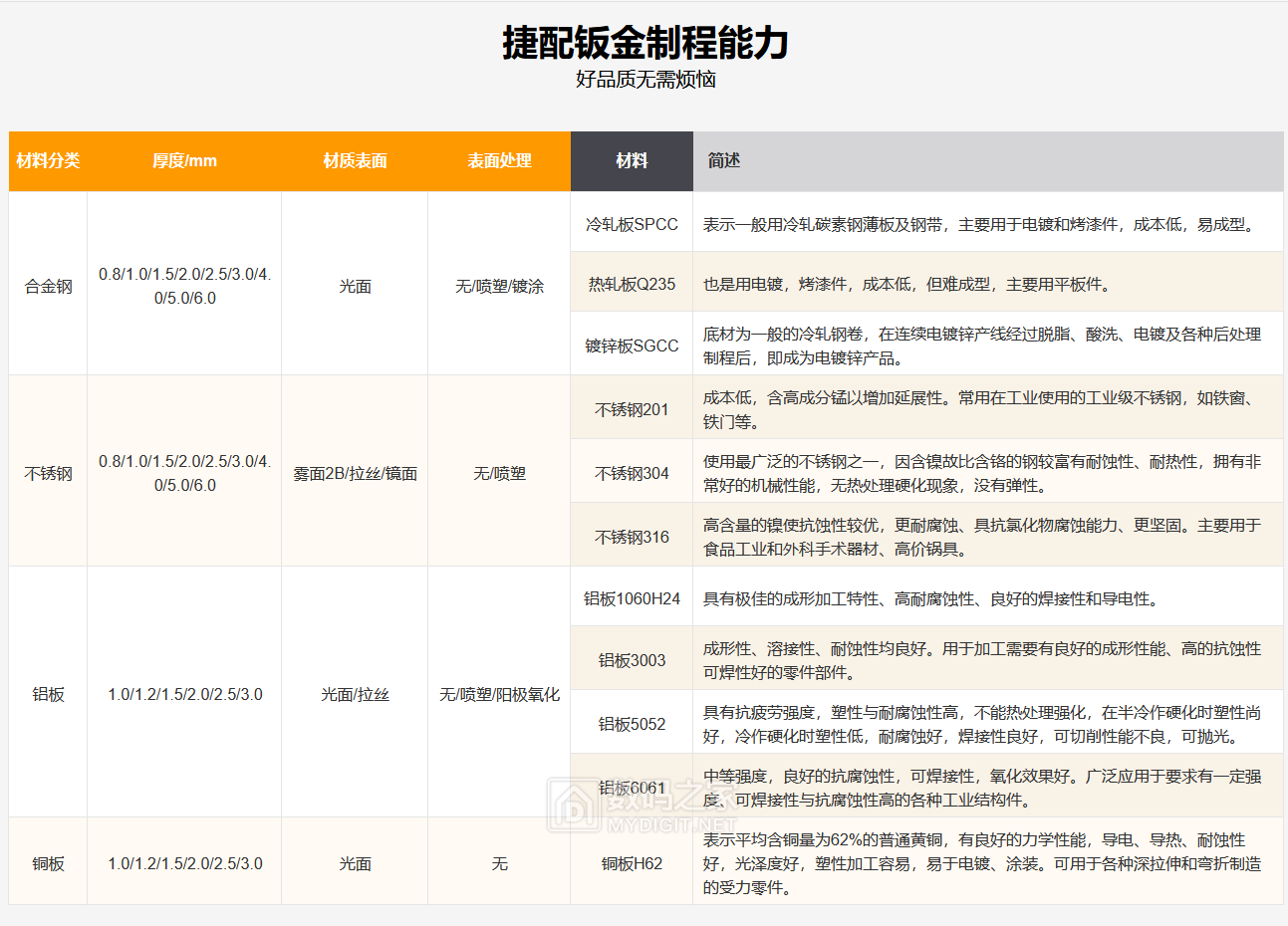Select the 合金钢 category cell

[48, 286]
